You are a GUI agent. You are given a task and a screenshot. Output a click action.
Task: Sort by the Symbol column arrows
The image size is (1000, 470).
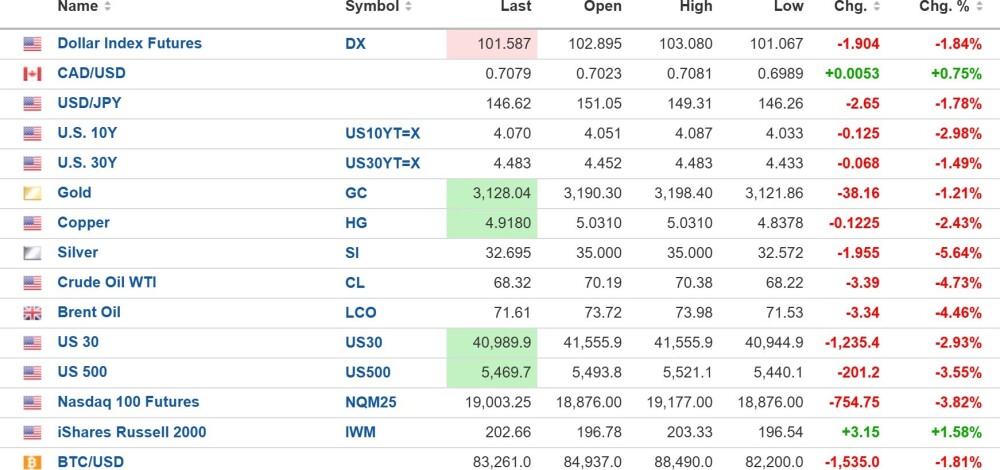click(408, 7)
